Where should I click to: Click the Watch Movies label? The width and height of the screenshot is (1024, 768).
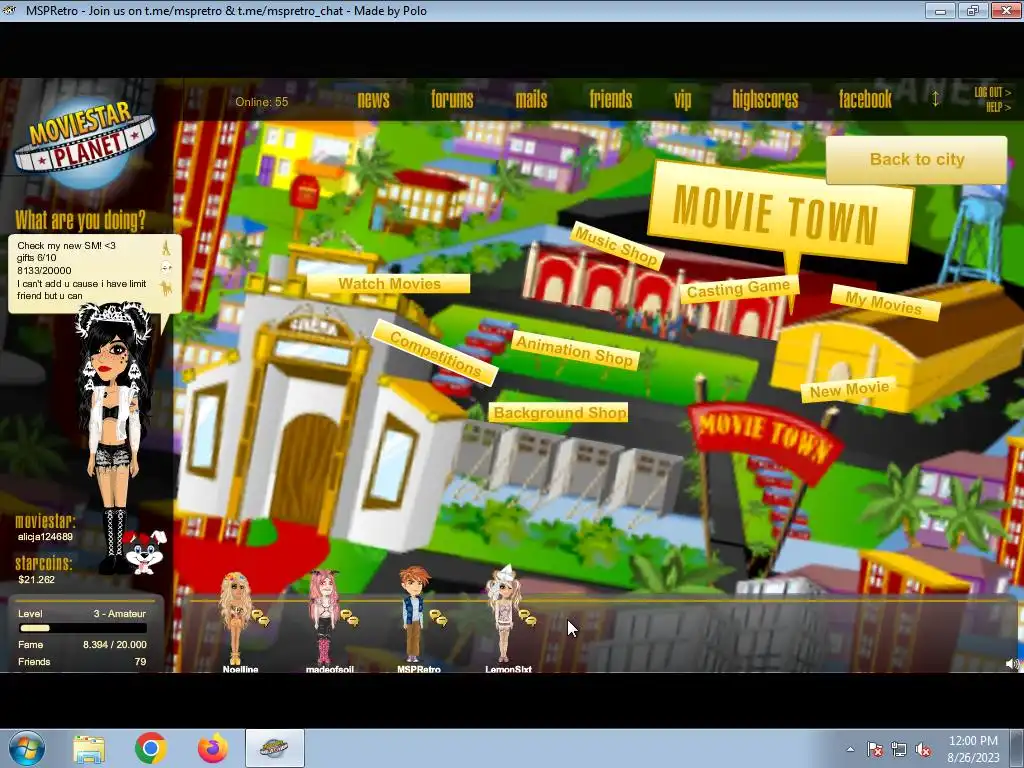pyautogui.click(x=389, y=283)
